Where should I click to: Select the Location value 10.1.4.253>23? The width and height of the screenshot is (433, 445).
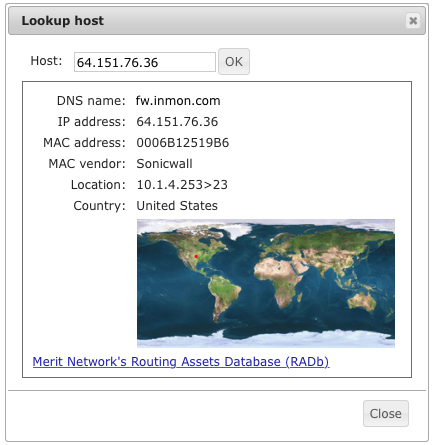[182, 185]
